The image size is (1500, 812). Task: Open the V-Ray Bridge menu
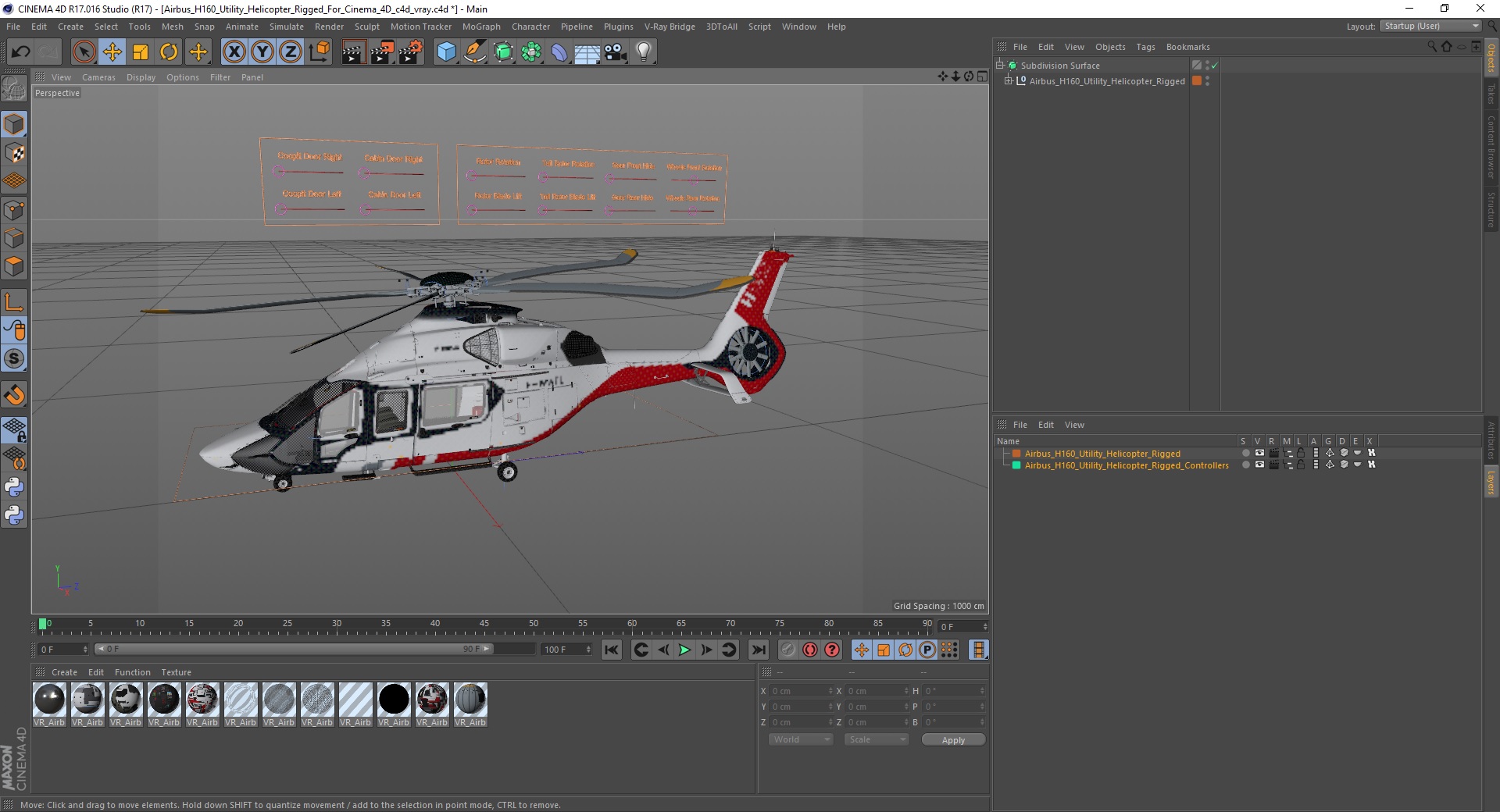[x=670, y=27]
